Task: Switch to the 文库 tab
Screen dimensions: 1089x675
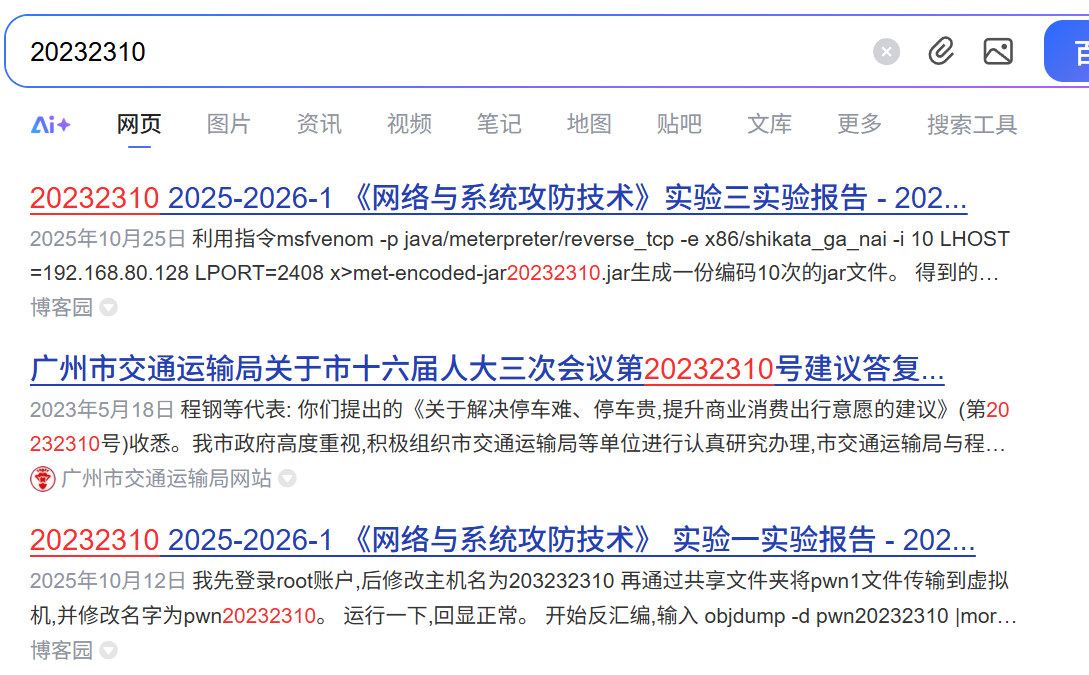Action: pyautogui.click(x=769, y=124)
